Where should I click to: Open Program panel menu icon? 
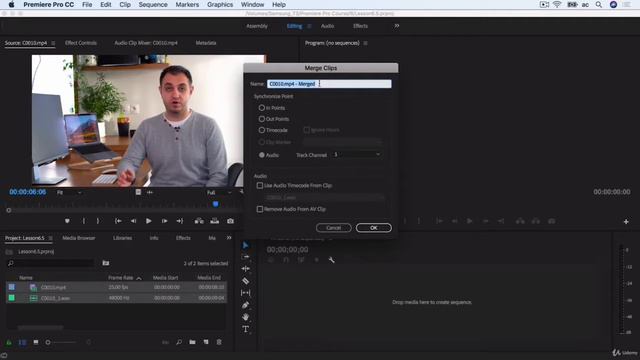(365, 43)
